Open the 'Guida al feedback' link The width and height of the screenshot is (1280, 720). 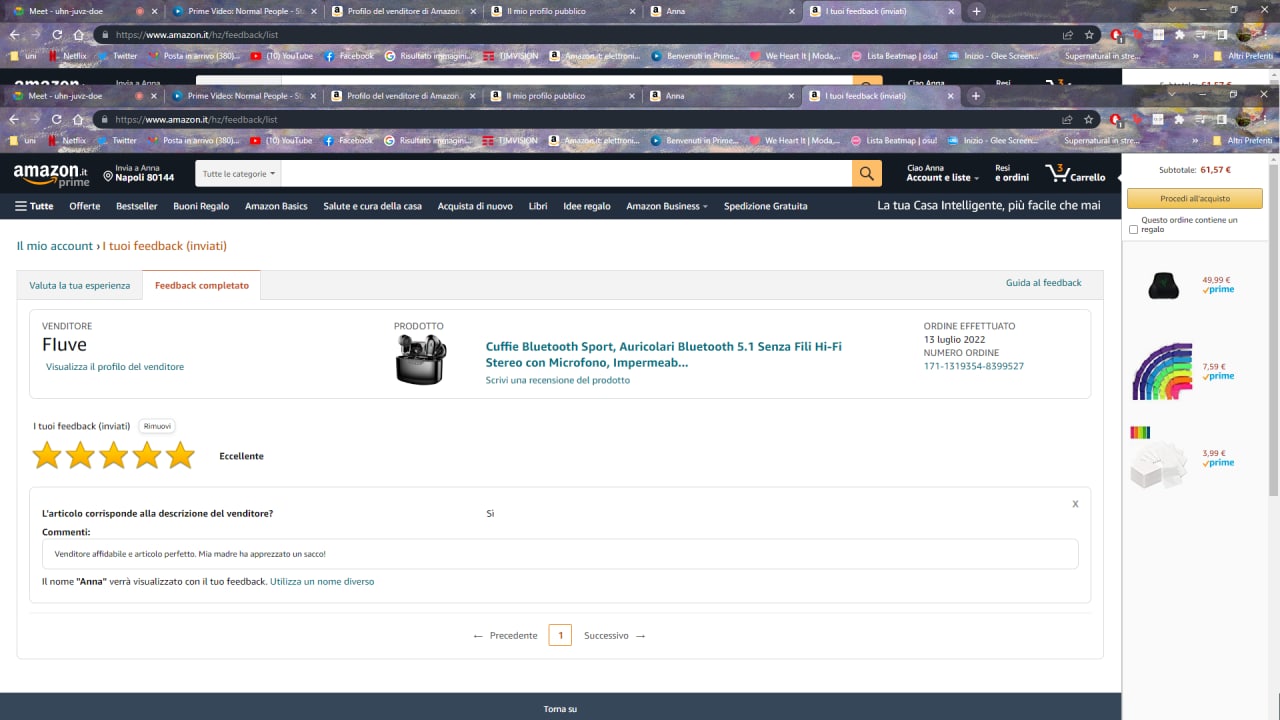[1044, 283]
